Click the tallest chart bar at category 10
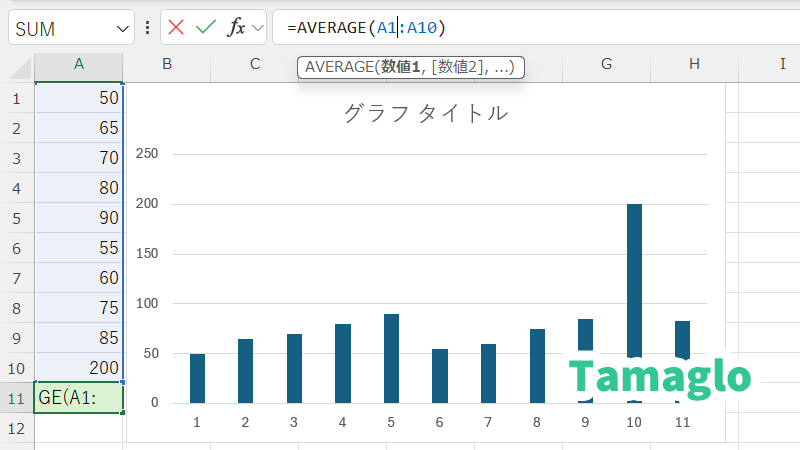 pos(635,280)
